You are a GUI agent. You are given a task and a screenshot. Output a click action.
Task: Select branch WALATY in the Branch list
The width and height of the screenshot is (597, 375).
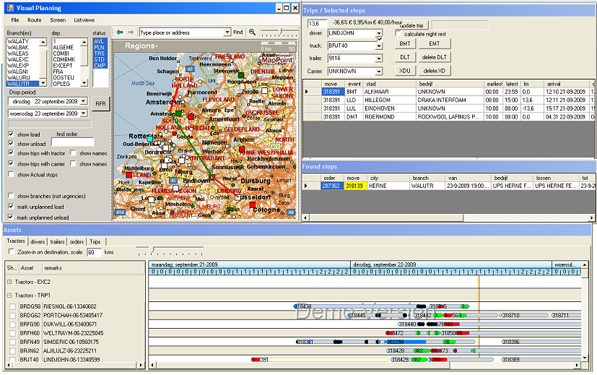pos(22,41)
